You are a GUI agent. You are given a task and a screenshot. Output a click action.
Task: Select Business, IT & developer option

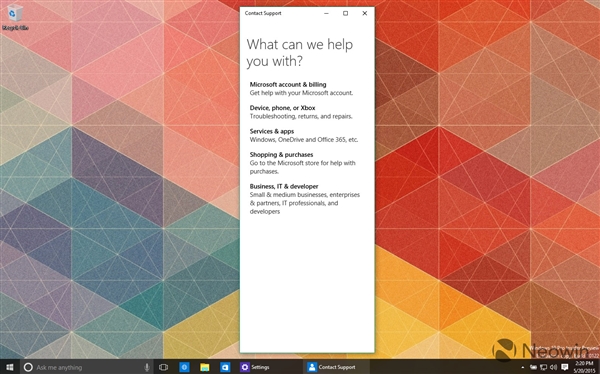tap(306, 199)
